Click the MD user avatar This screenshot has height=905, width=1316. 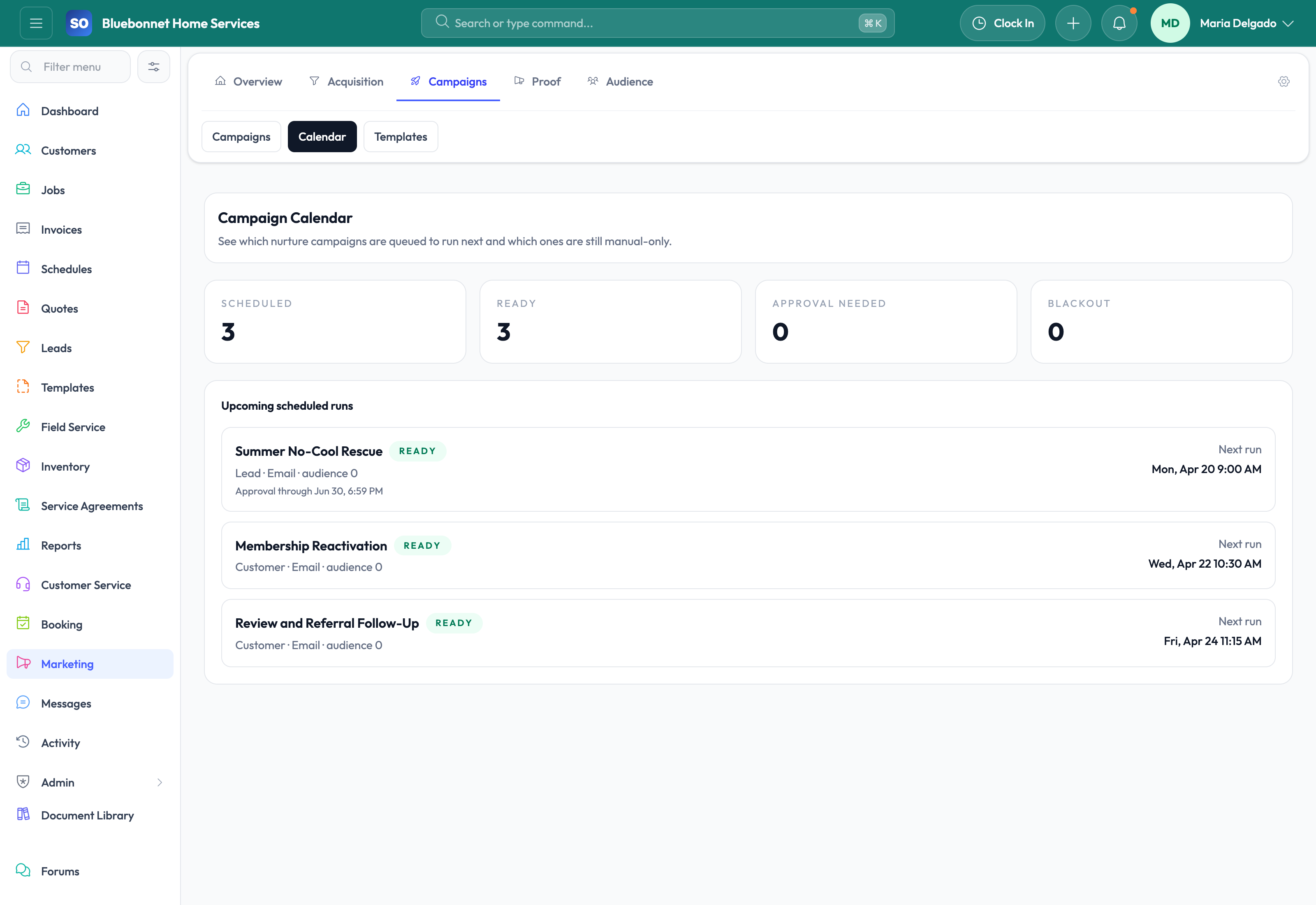[1170, 23]
